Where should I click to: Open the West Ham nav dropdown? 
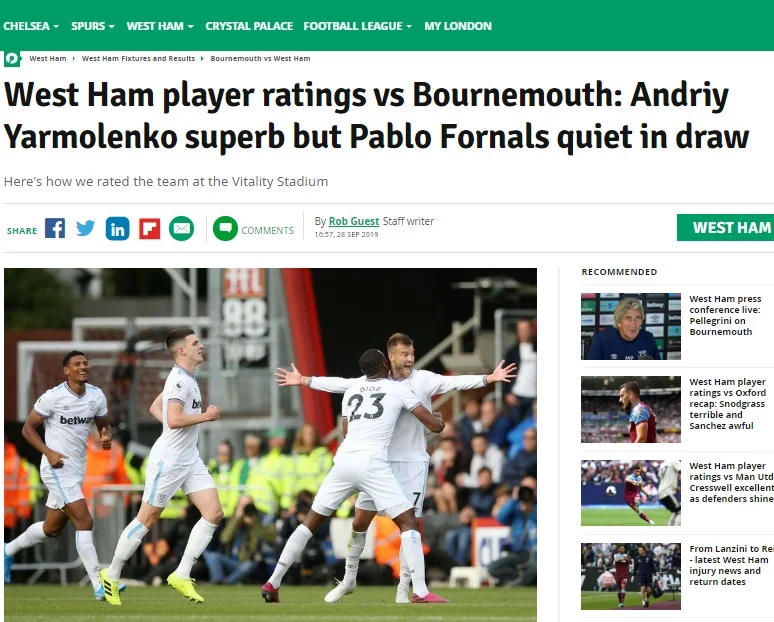tap(160, 26)
